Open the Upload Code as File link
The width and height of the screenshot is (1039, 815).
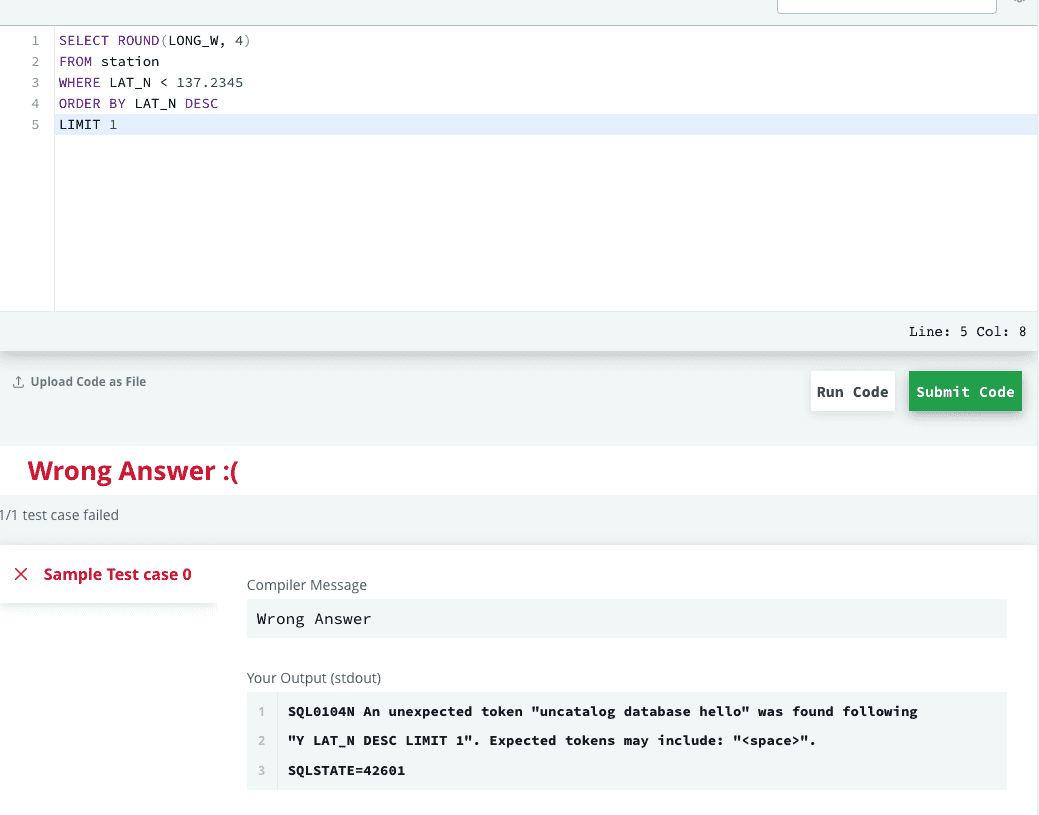88,382
